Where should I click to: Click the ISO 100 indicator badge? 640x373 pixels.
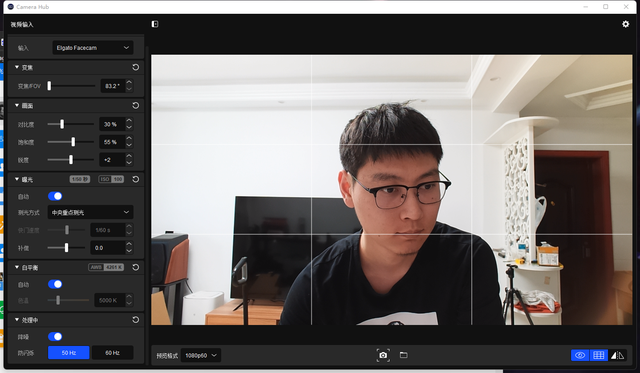click(111, 179)
